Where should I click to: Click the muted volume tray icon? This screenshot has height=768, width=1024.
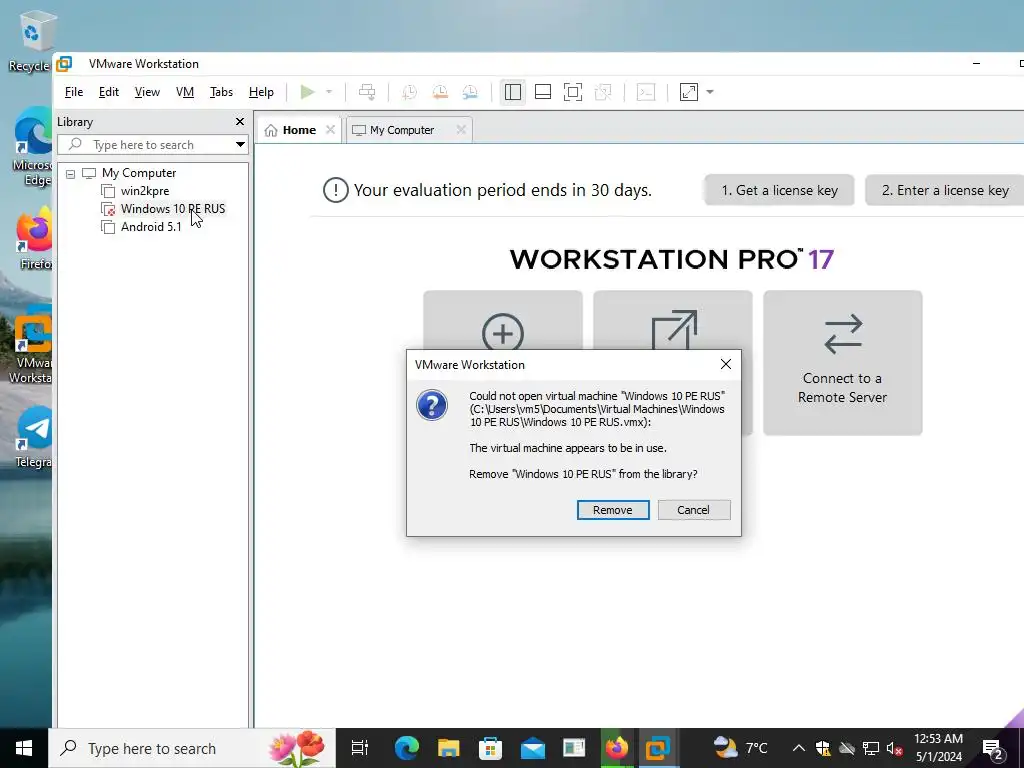click(x=895, y=748)
